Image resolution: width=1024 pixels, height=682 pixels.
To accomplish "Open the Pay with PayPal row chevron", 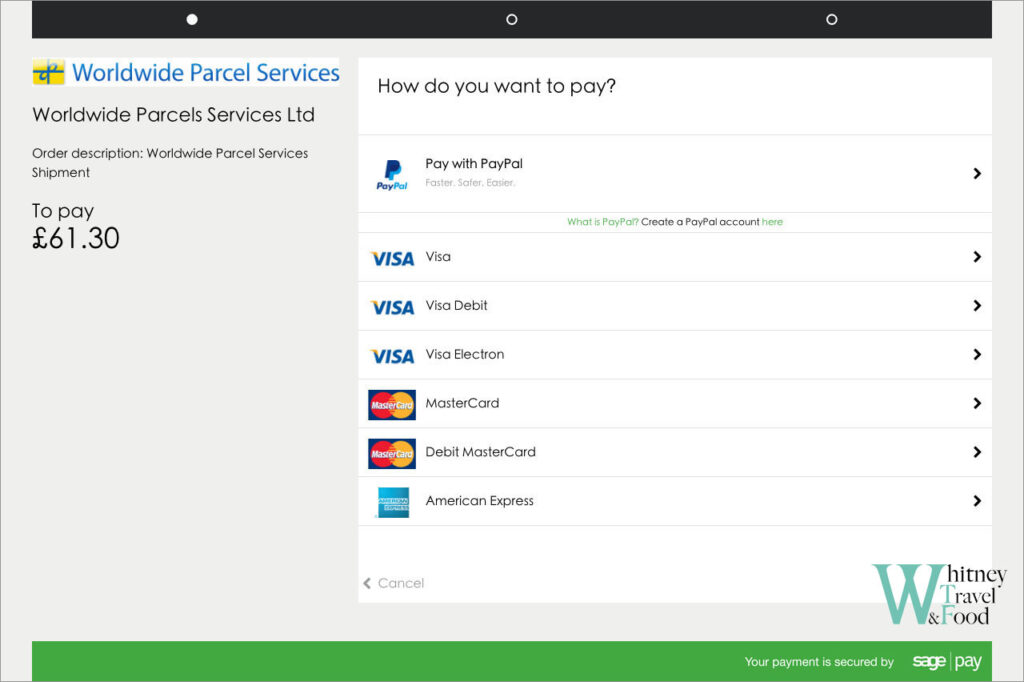I will 977,173.
